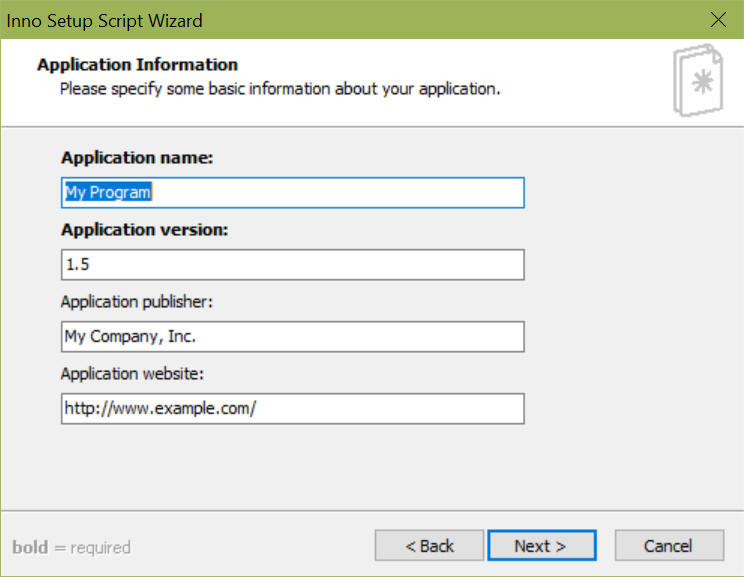Click the 'http://www.example.com/' URL text
The height and width of the screenshot is (577, 744).
pyautogui.click(x=160, y=409)
